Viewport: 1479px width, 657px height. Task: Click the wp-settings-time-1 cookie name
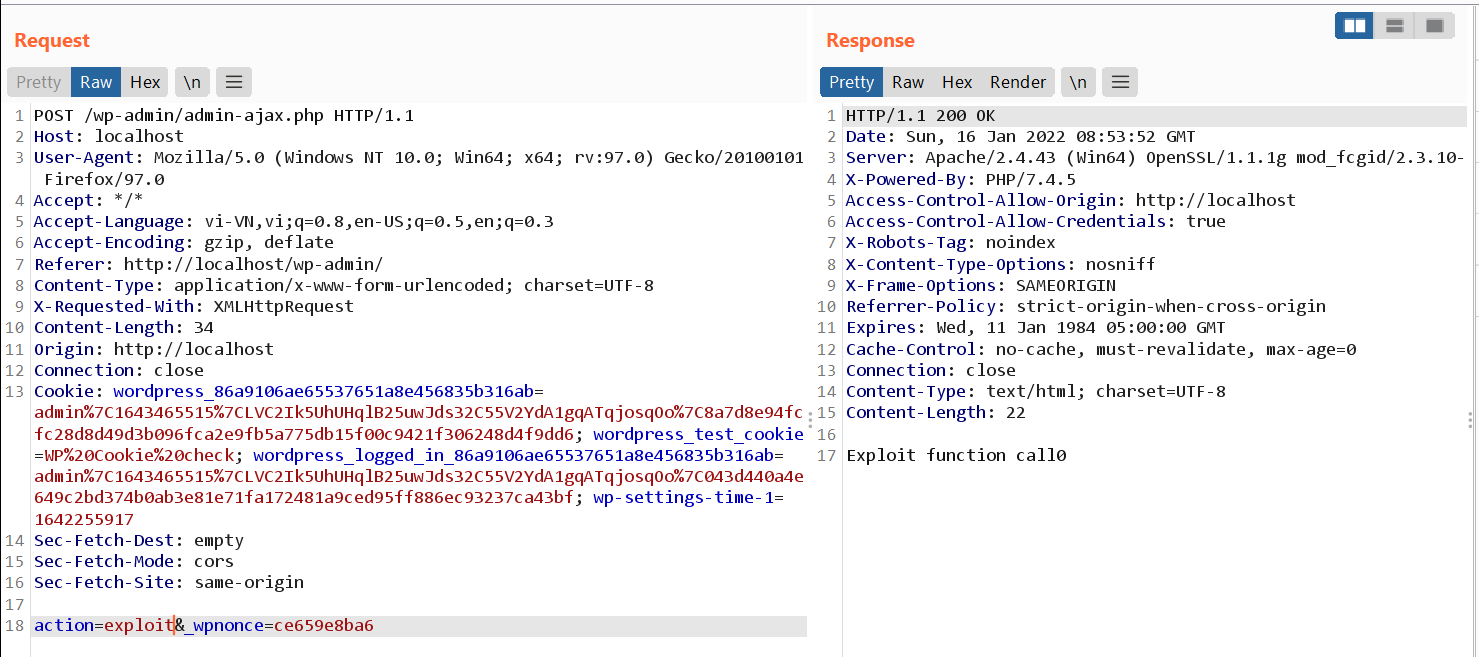[x=684, y=497]
